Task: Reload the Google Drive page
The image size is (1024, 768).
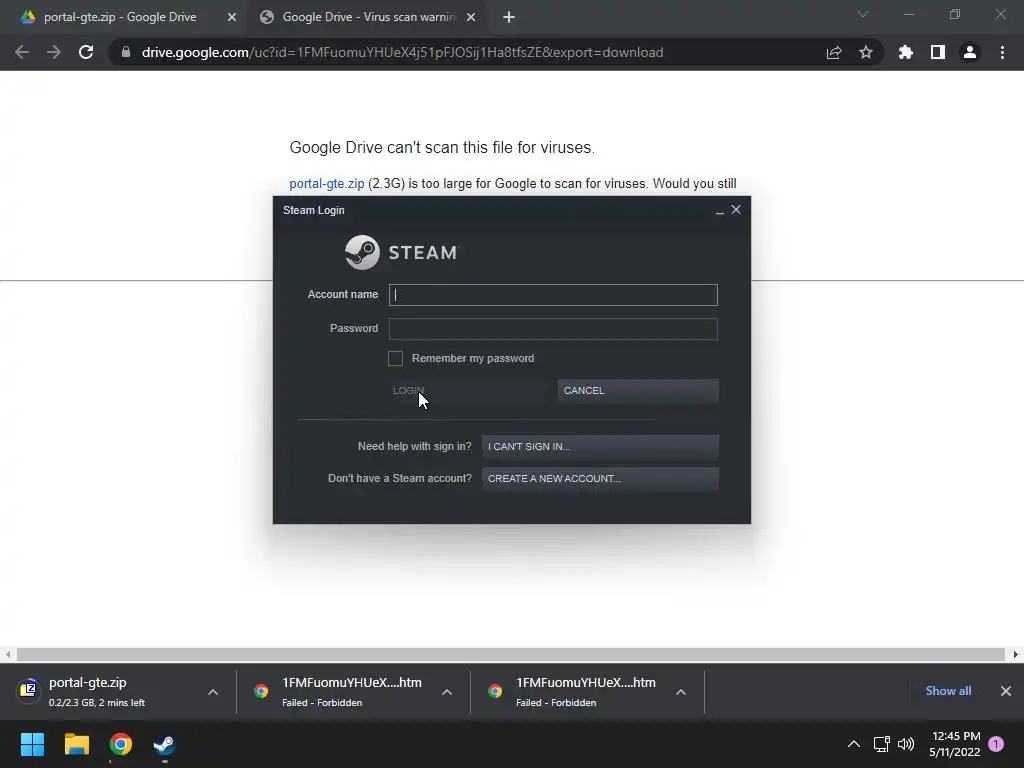Action: coord(86,52)
